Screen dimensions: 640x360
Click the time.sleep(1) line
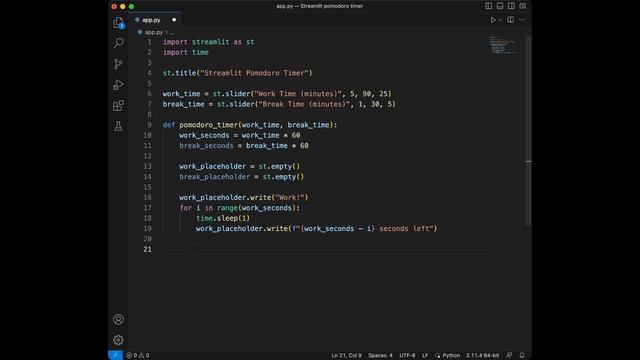(x=223, y=218)
